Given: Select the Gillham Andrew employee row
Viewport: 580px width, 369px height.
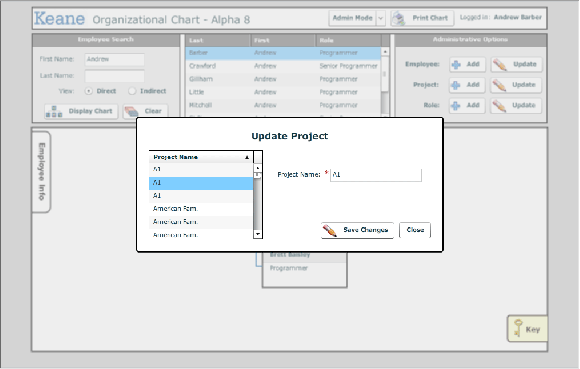Looking at the screenshot, I should click(x=283, y=79).
